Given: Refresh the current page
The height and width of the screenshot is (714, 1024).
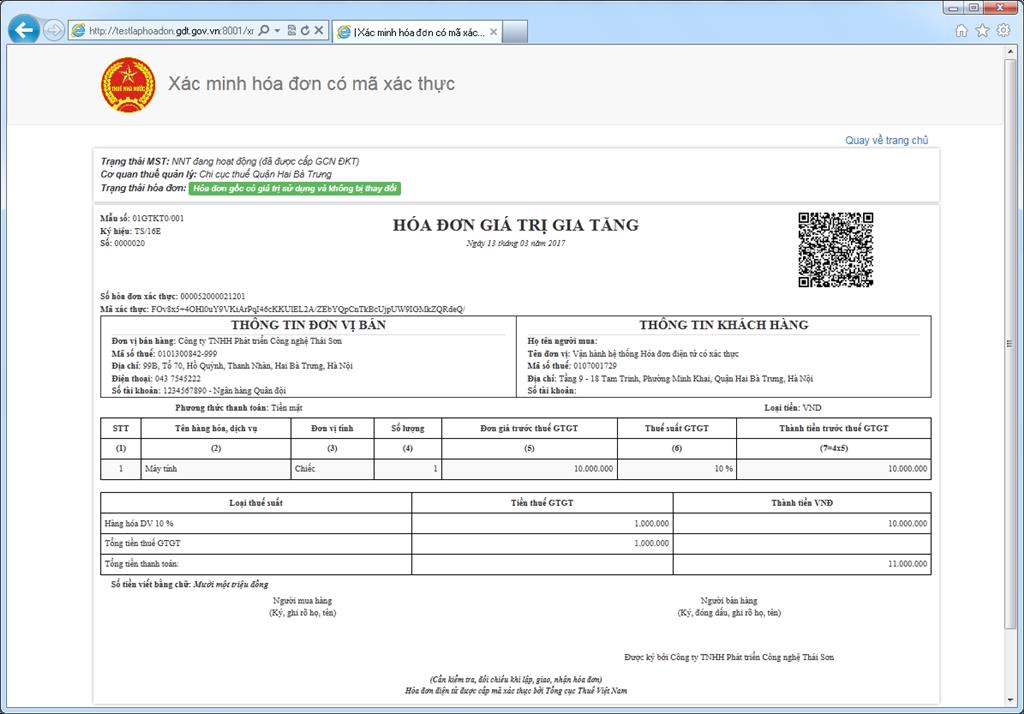Looking at the screenshot, I should pyautogui.click(x=305, y=30).
